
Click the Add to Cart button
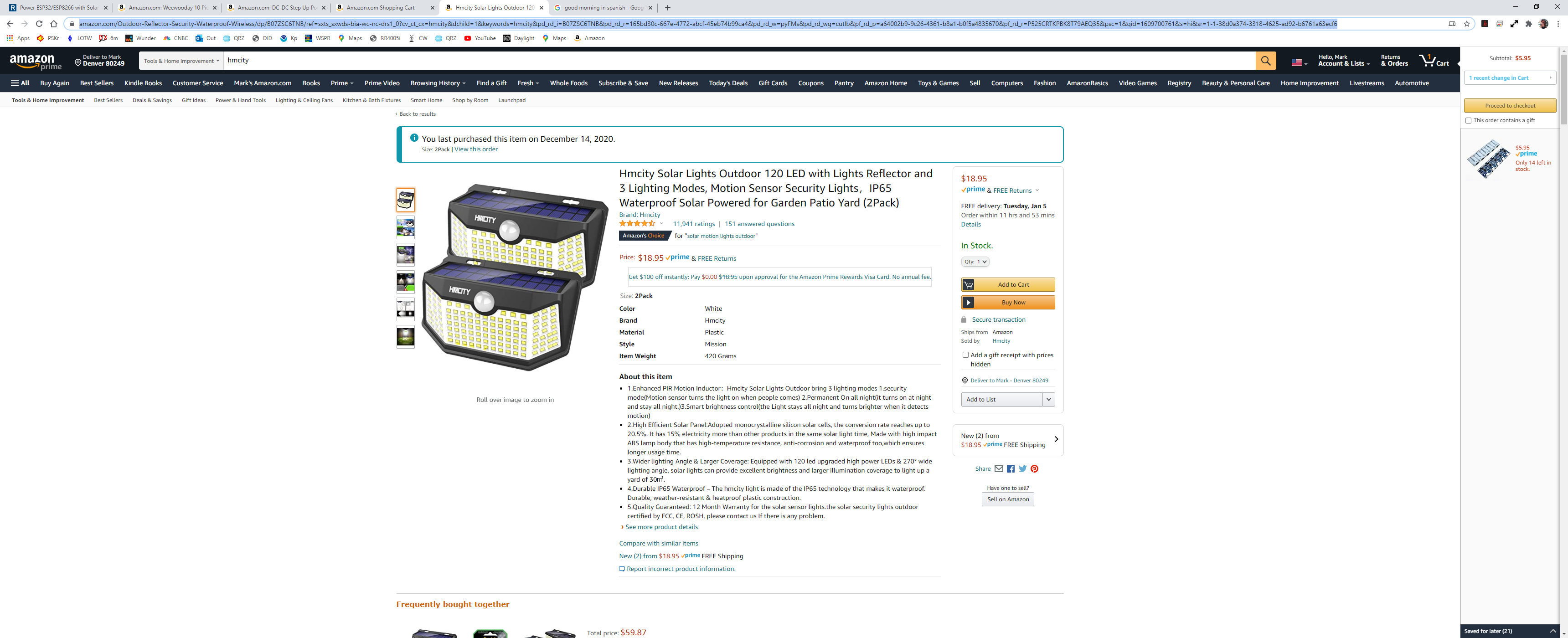click(x=1008, y=284)
